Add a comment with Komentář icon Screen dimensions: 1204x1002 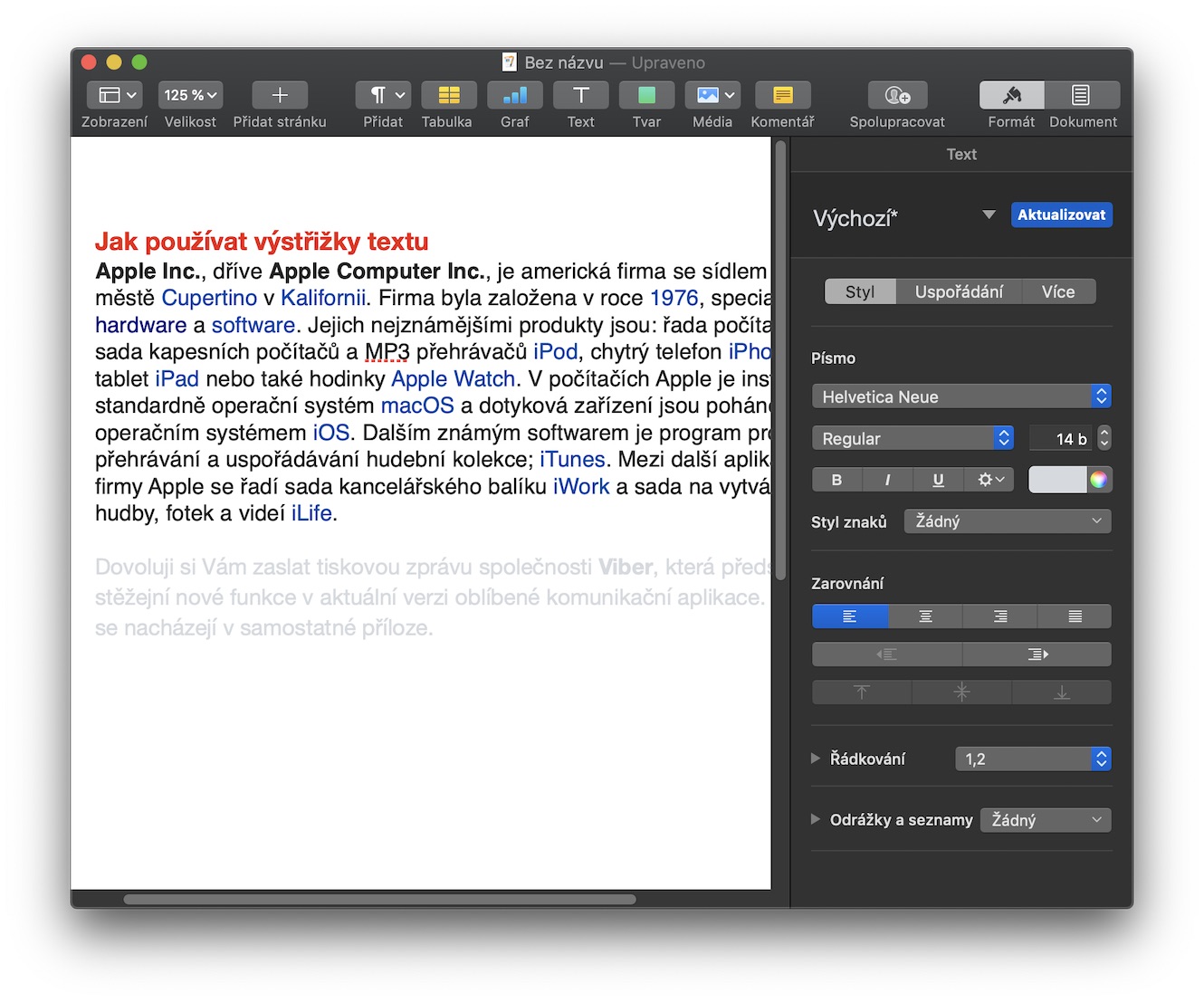783,95
